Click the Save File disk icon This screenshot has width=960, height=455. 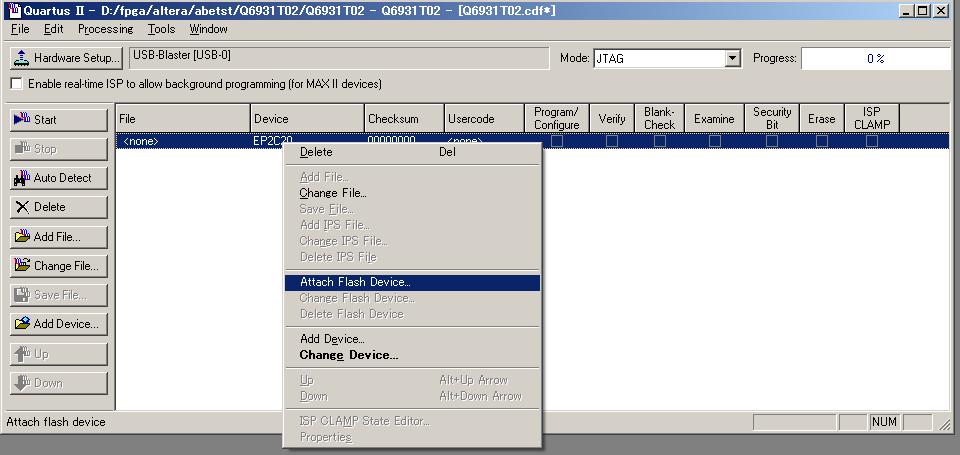(22, 295)
